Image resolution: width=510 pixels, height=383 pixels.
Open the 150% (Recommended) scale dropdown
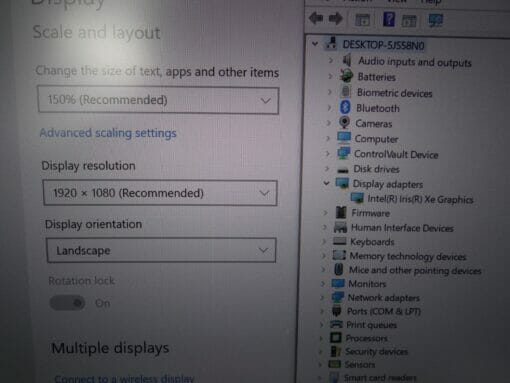pos(158,100)
